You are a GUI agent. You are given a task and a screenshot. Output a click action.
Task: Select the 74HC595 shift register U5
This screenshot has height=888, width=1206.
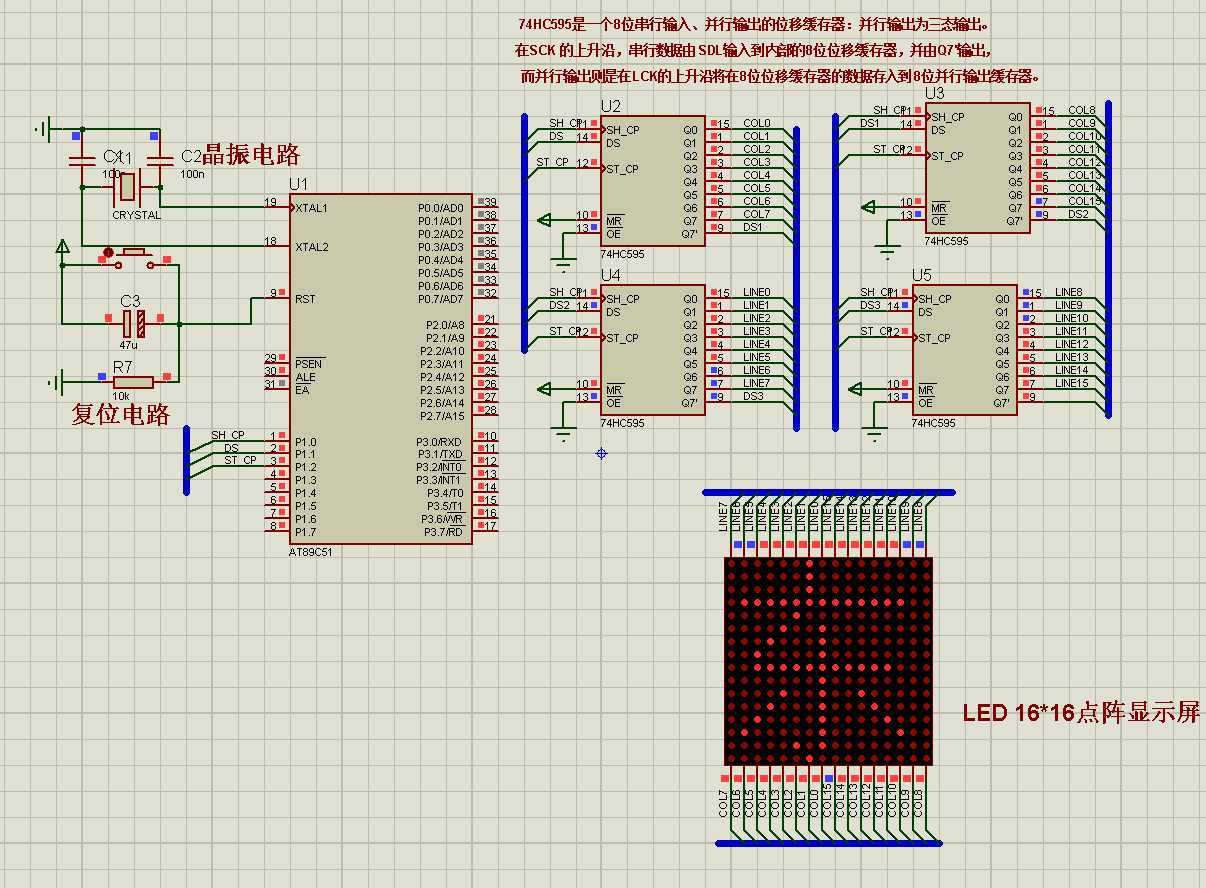click(x=965, y=350)
